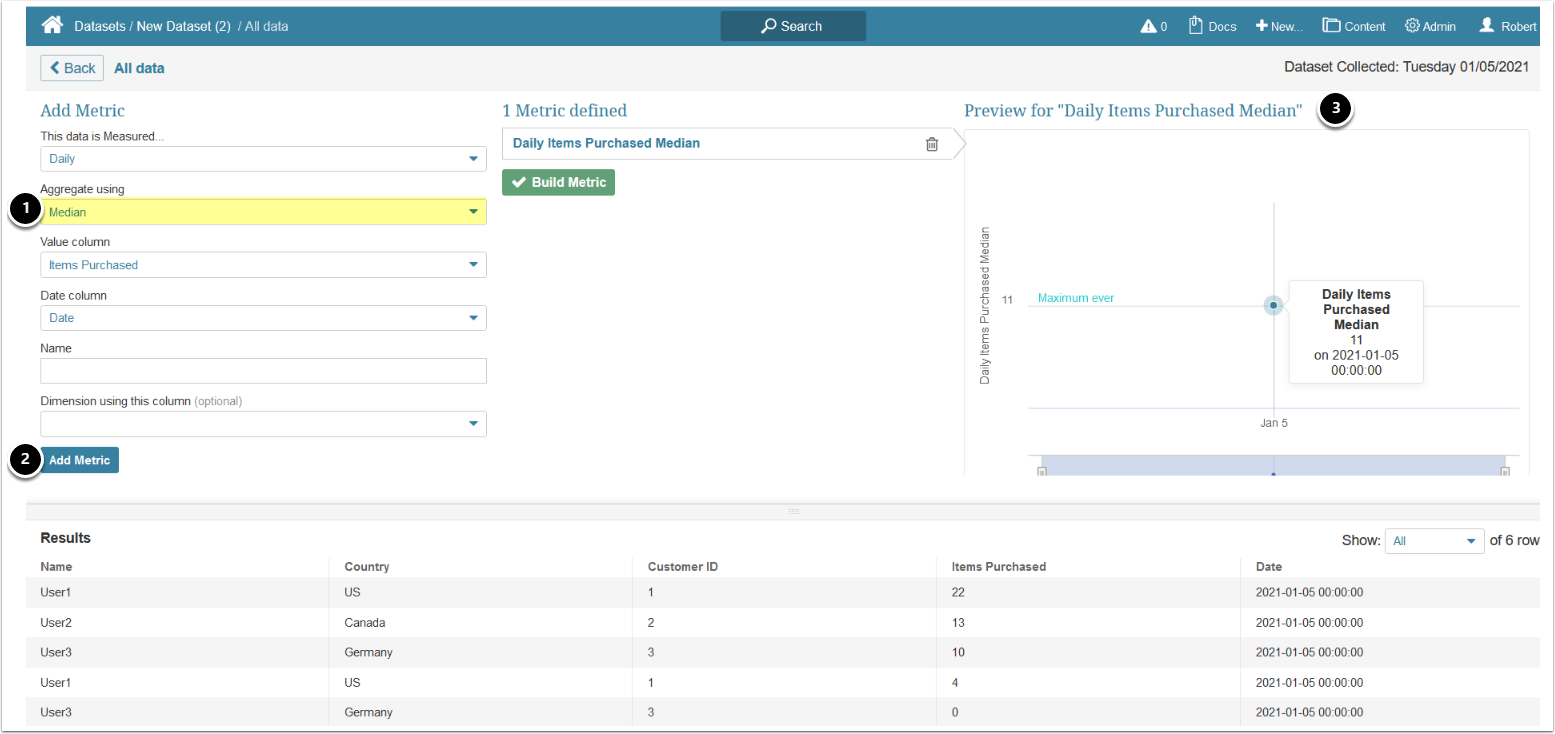Open the New plus menu
The width and height of the screenshot is (1555, 734).
[1279, 27]
